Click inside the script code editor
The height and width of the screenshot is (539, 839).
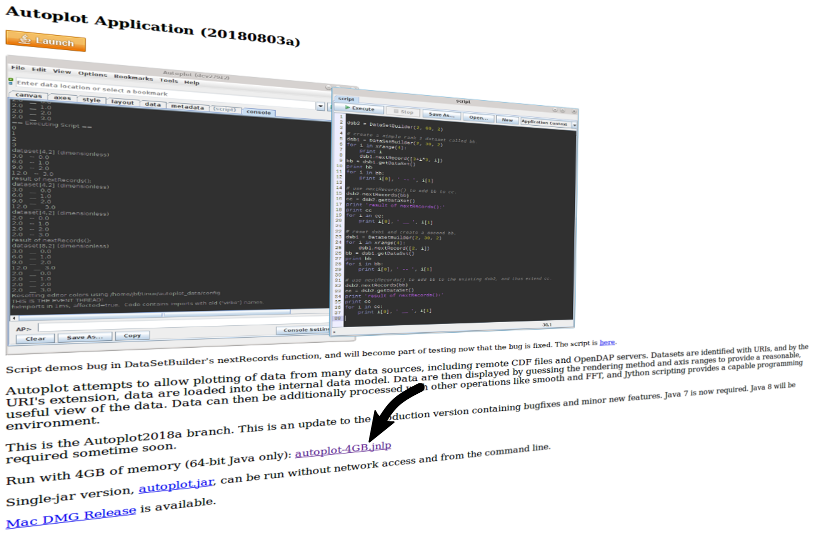[x=460, y=219]
